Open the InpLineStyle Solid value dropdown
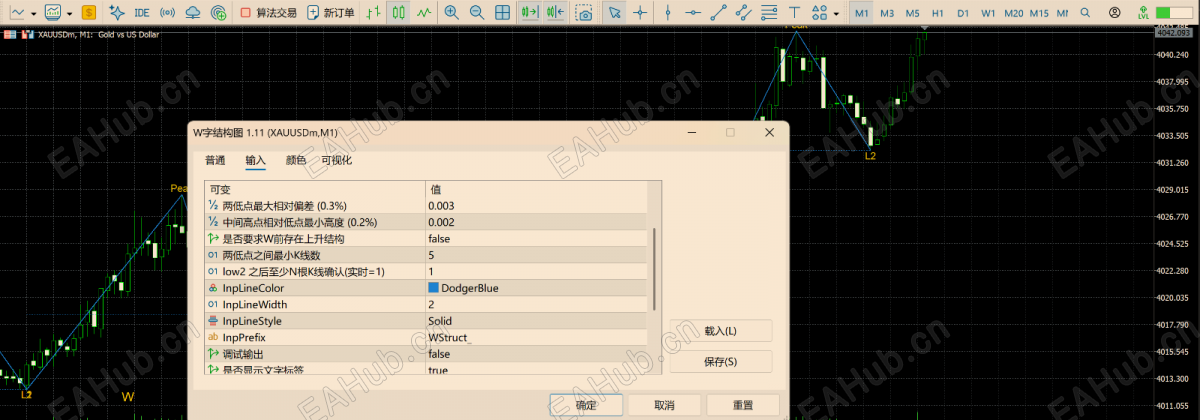Viewport: 1200px width, 420px height. [538, 321]
